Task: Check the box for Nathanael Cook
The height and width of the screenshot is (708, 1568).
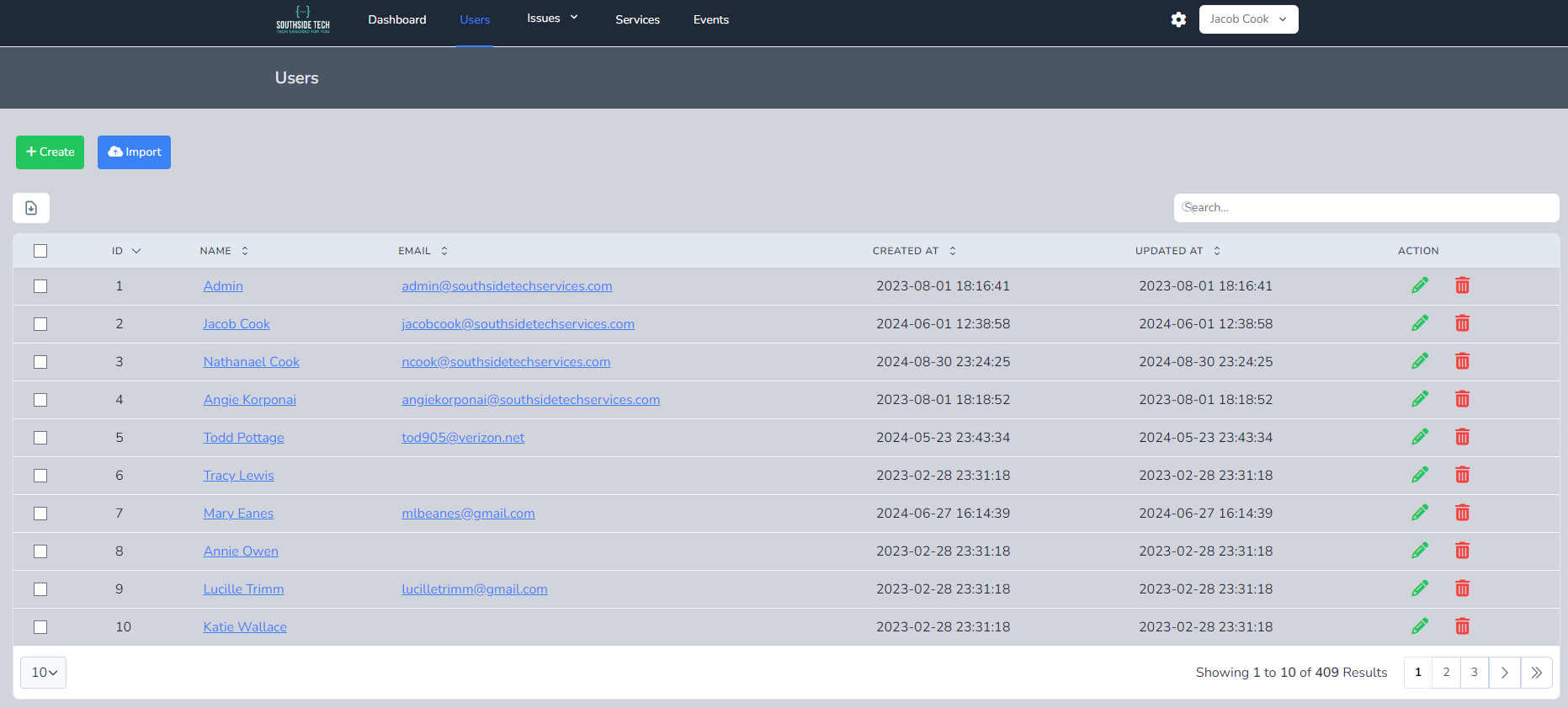Action: tap(40, 362)
